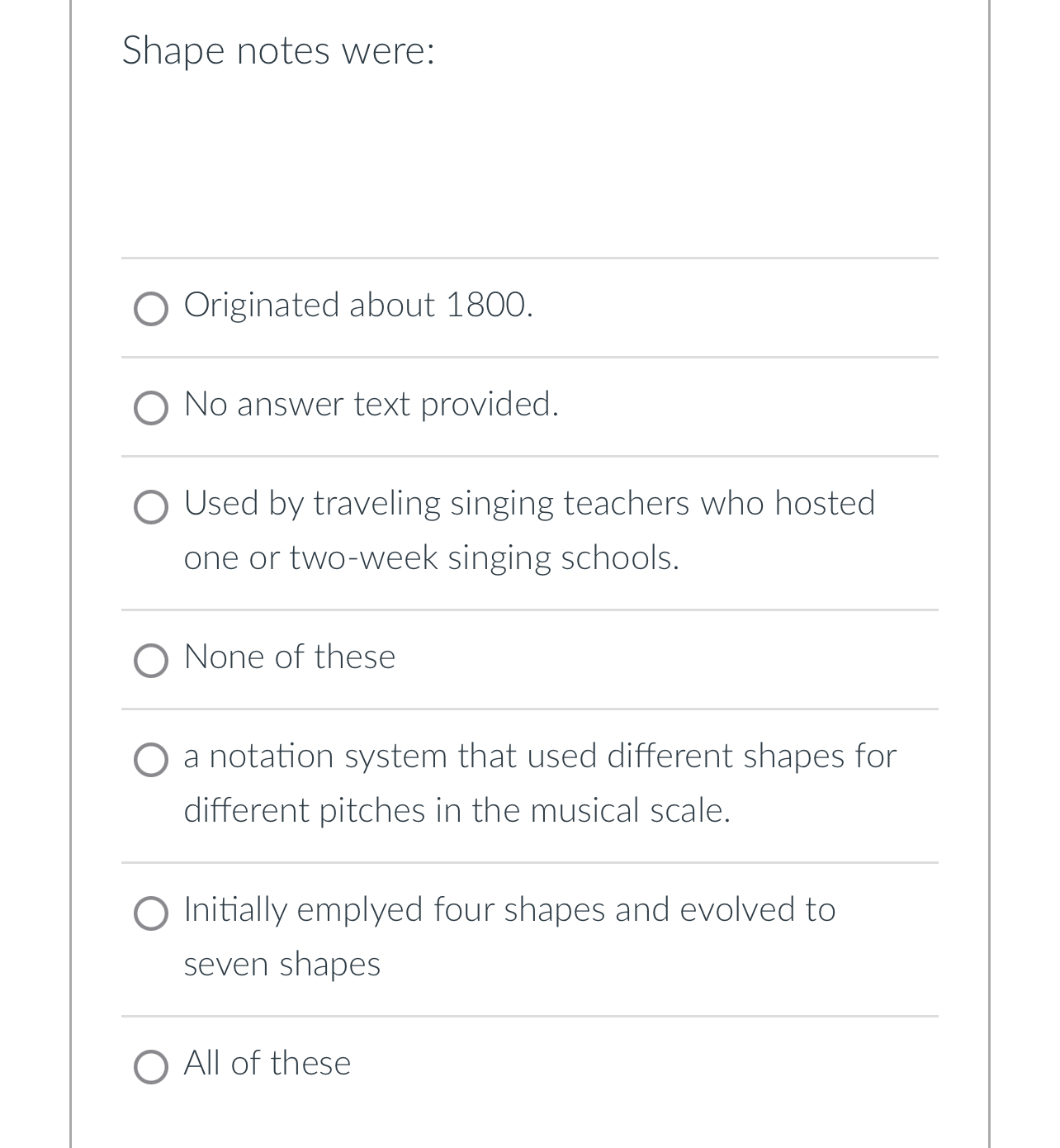Click the 'None of these' answer text
The image size is (1060, 1148).
tap(290, 657)
